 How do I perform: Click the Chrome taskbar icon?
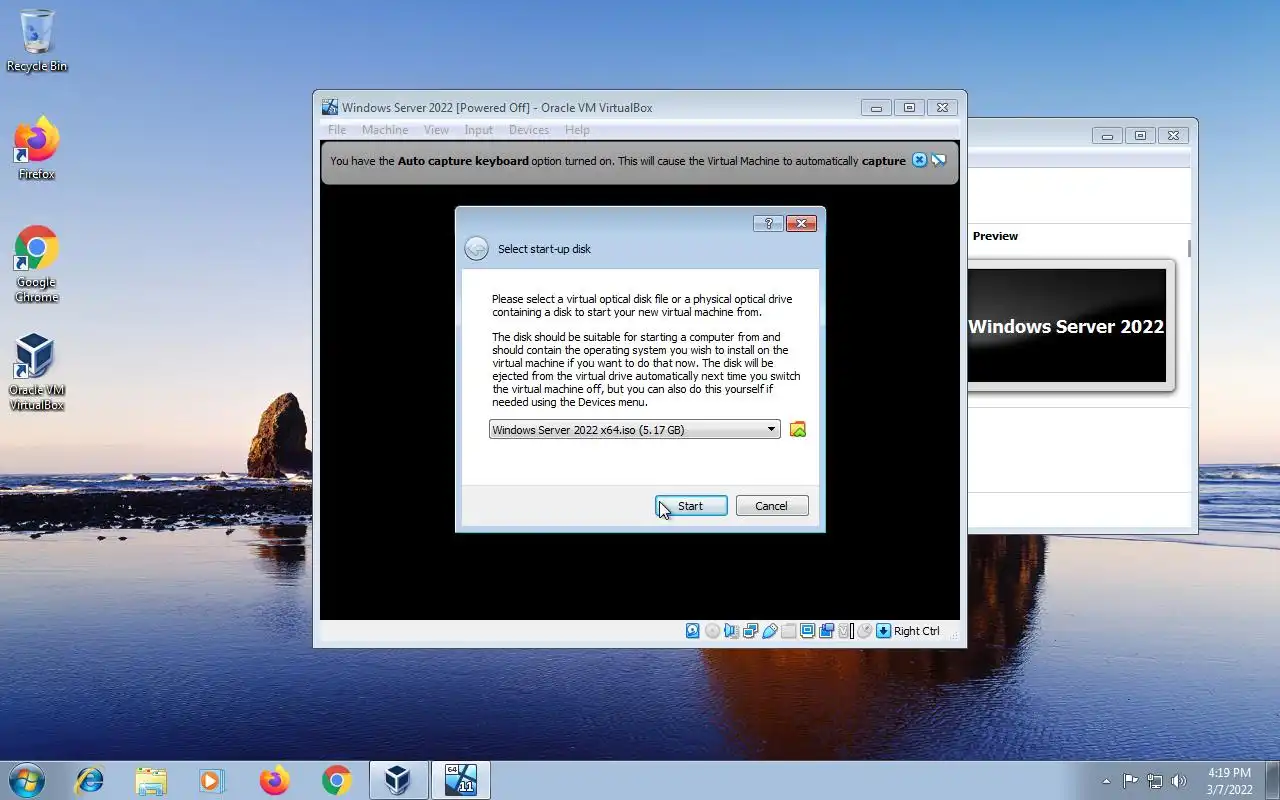pyautogui.click(x=337, y=780)
